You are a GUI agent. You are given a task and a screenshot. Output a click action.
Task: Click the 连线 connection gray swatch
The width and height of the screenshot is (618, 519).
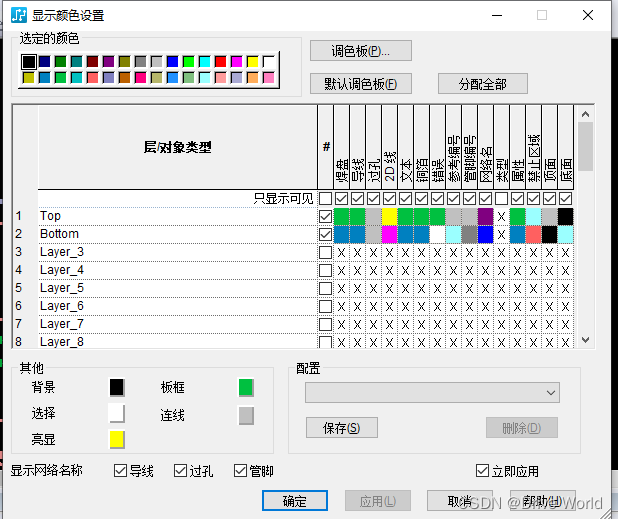click(x=246, y=416)
